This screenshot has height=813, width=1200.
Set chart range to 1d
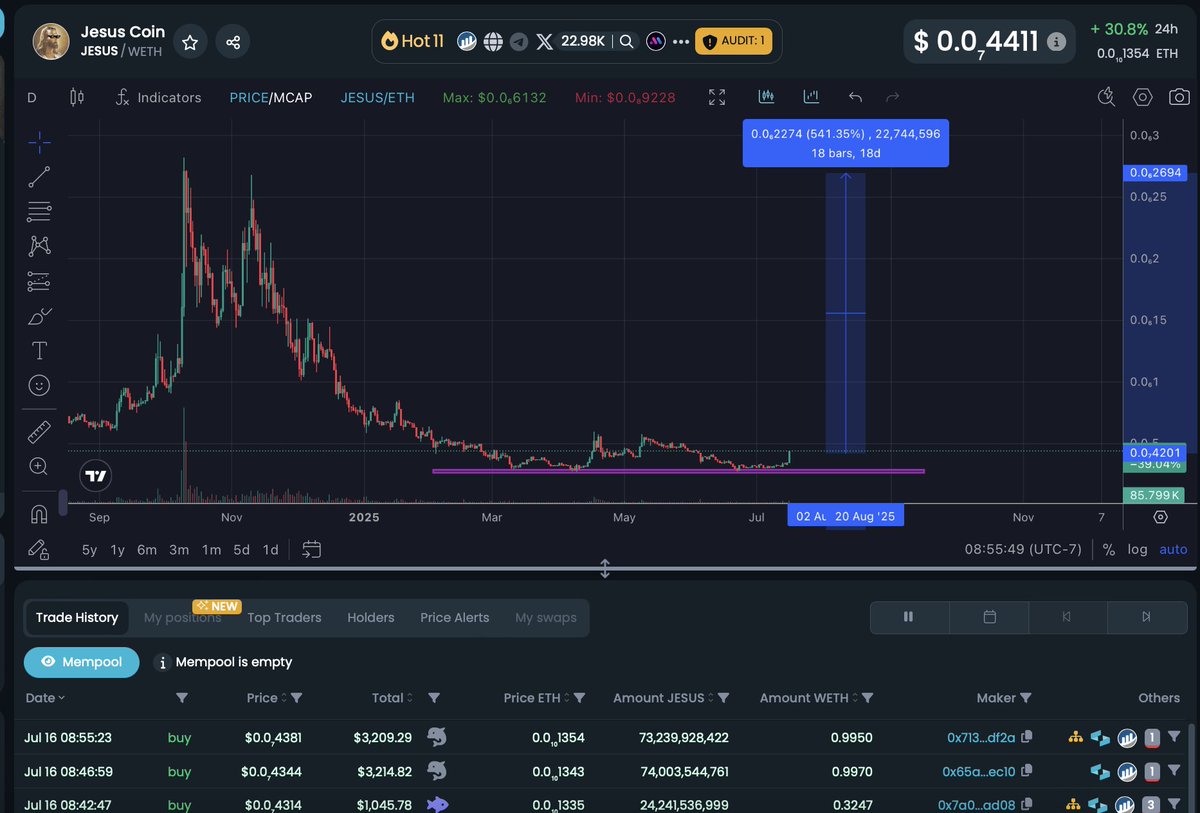(x=270, y=549)
